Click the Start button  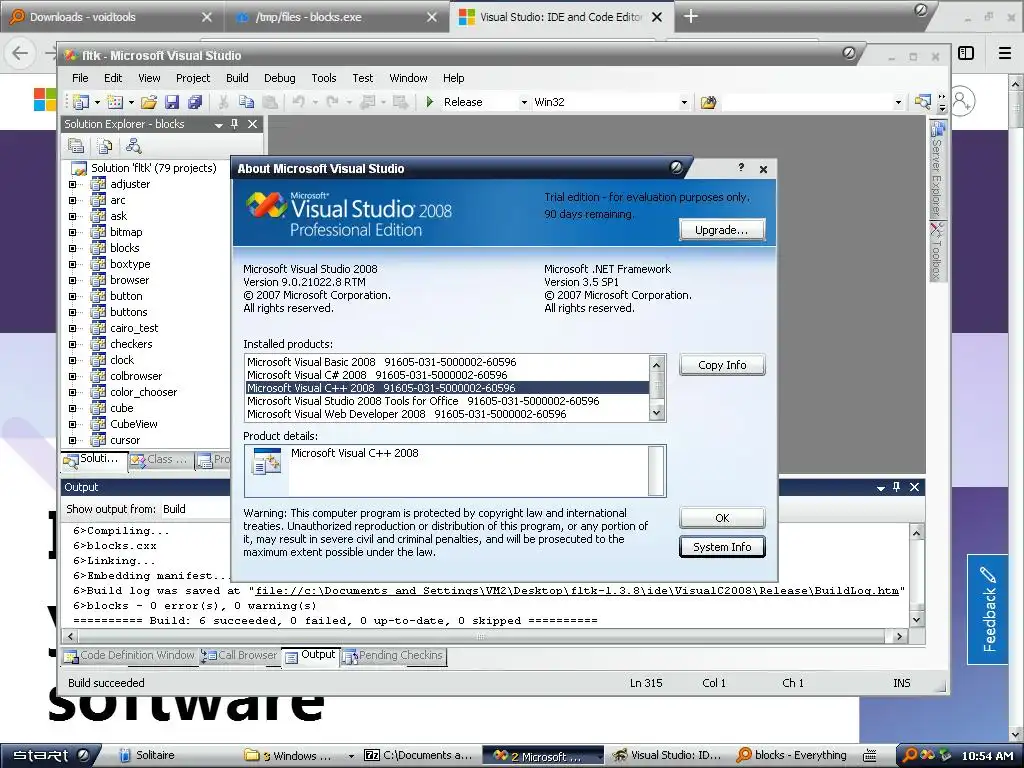[50, 755]
